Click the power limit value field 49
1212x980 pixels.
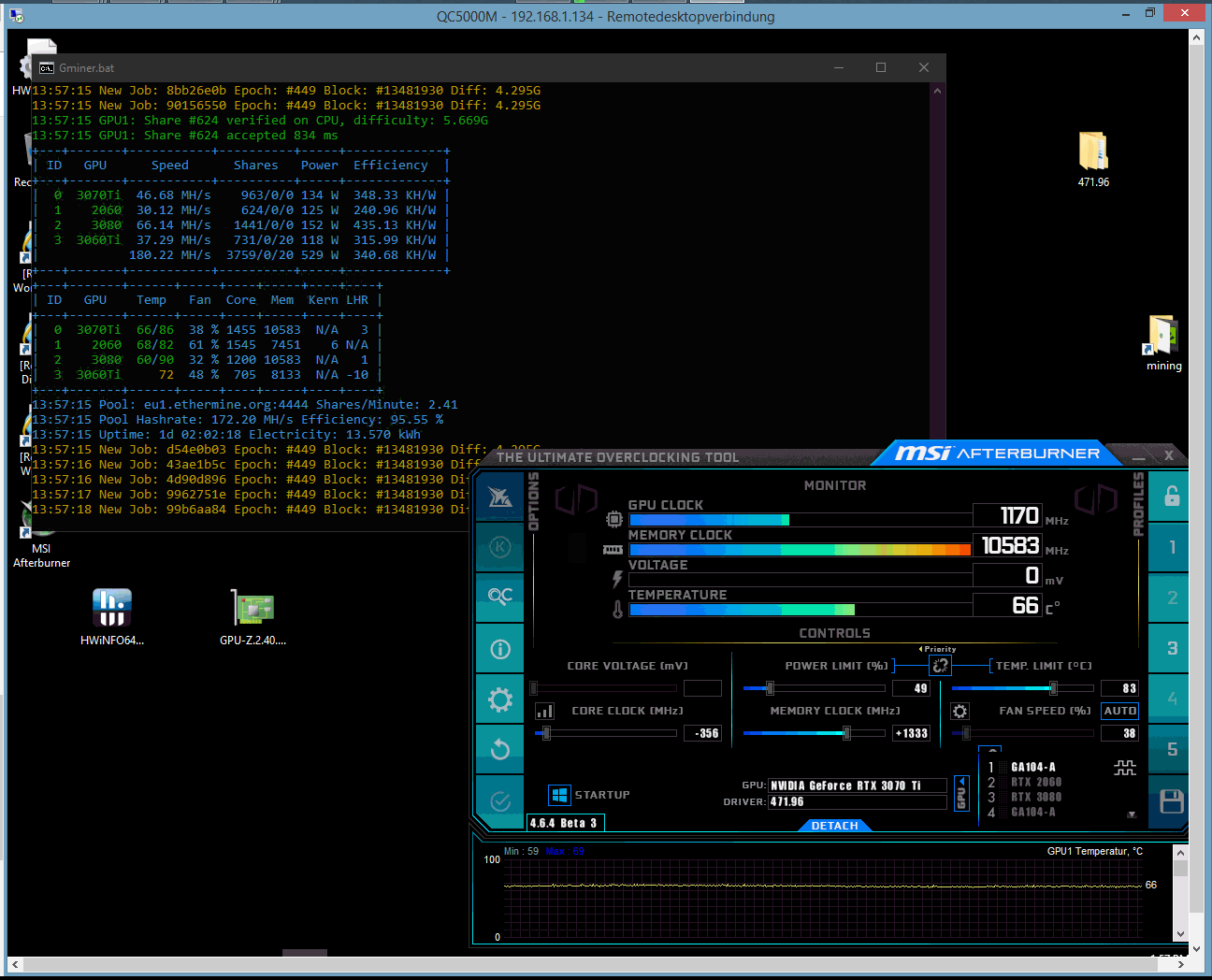[x=912, y=688]
